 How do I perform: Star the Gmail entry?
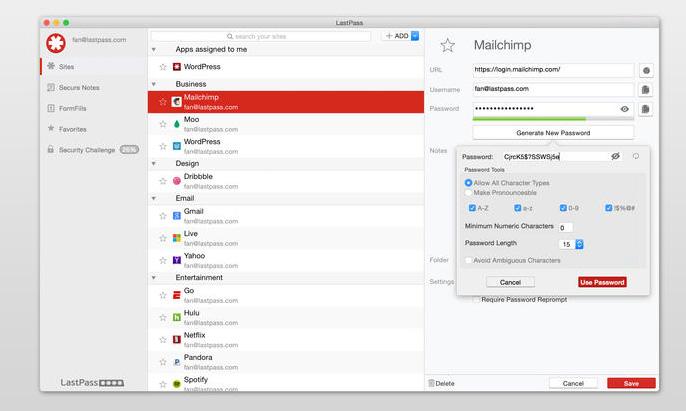(163, 216)
